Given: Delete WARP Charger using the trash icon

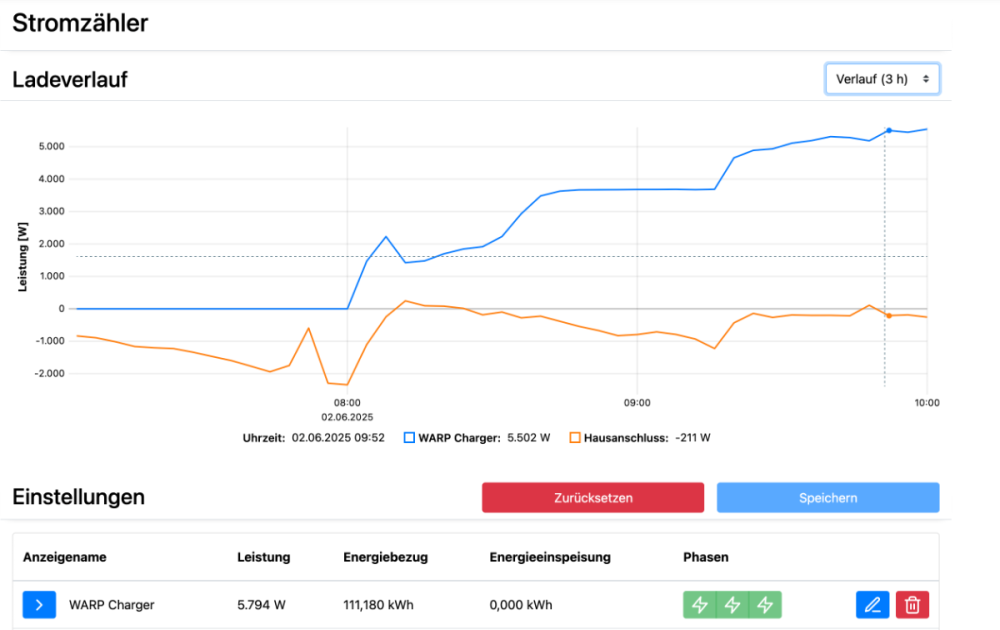Looking at the screenshot, I should [912, 605].
